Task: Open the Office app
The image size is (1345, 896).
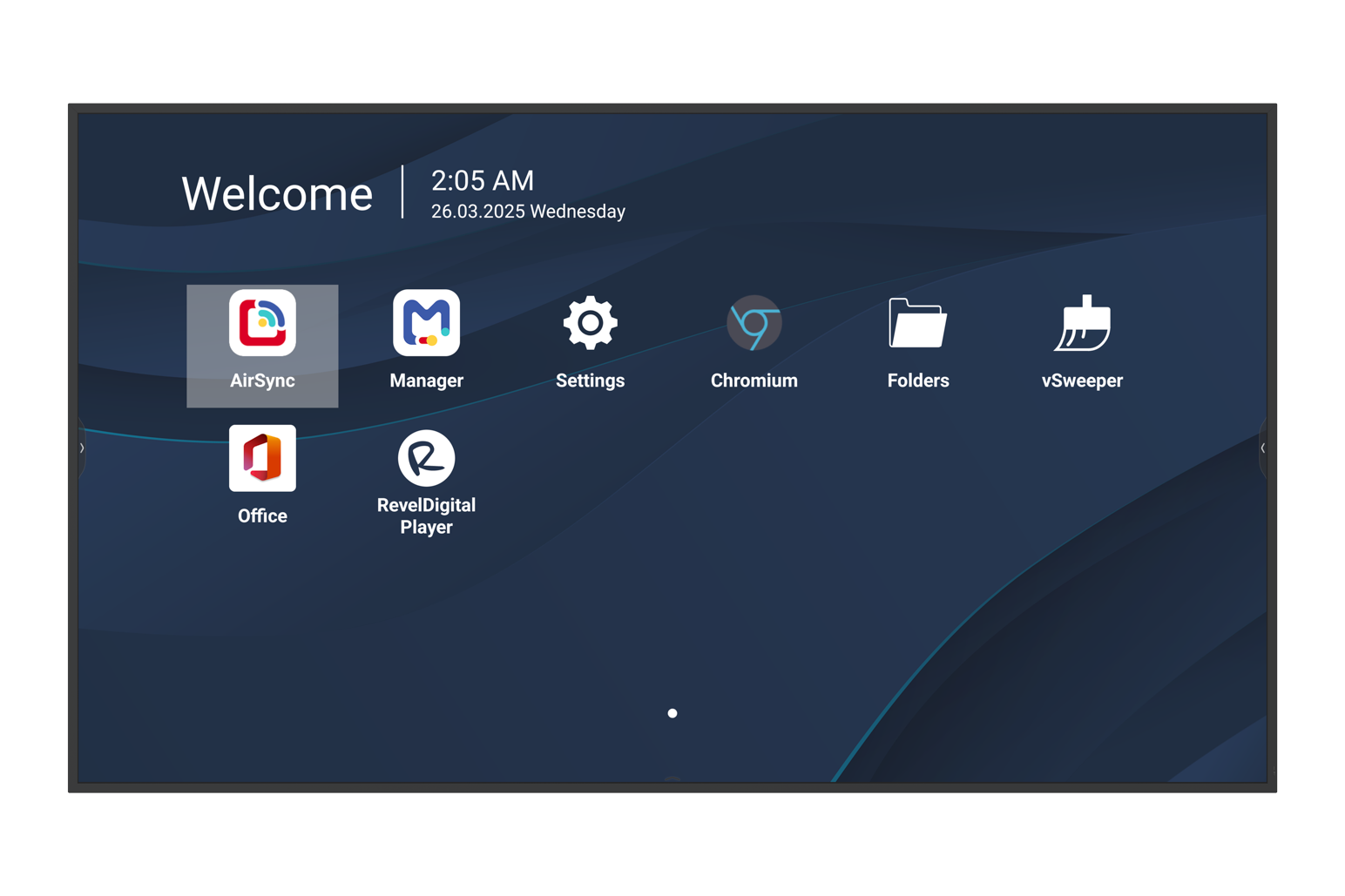Action: pyautogui.click(x=262, y=458)
